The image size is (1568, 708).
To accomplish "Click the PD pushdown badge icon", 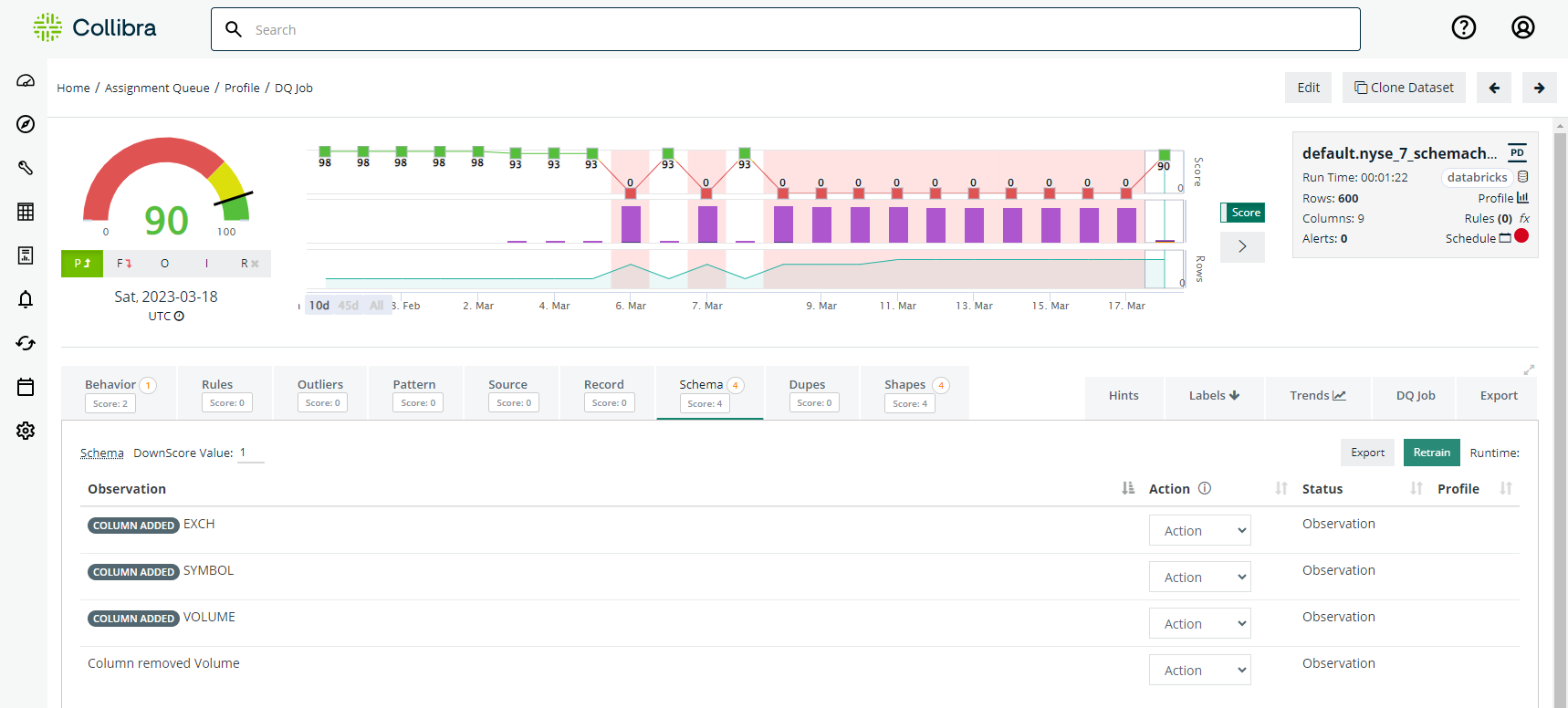I will point(1517,153).
